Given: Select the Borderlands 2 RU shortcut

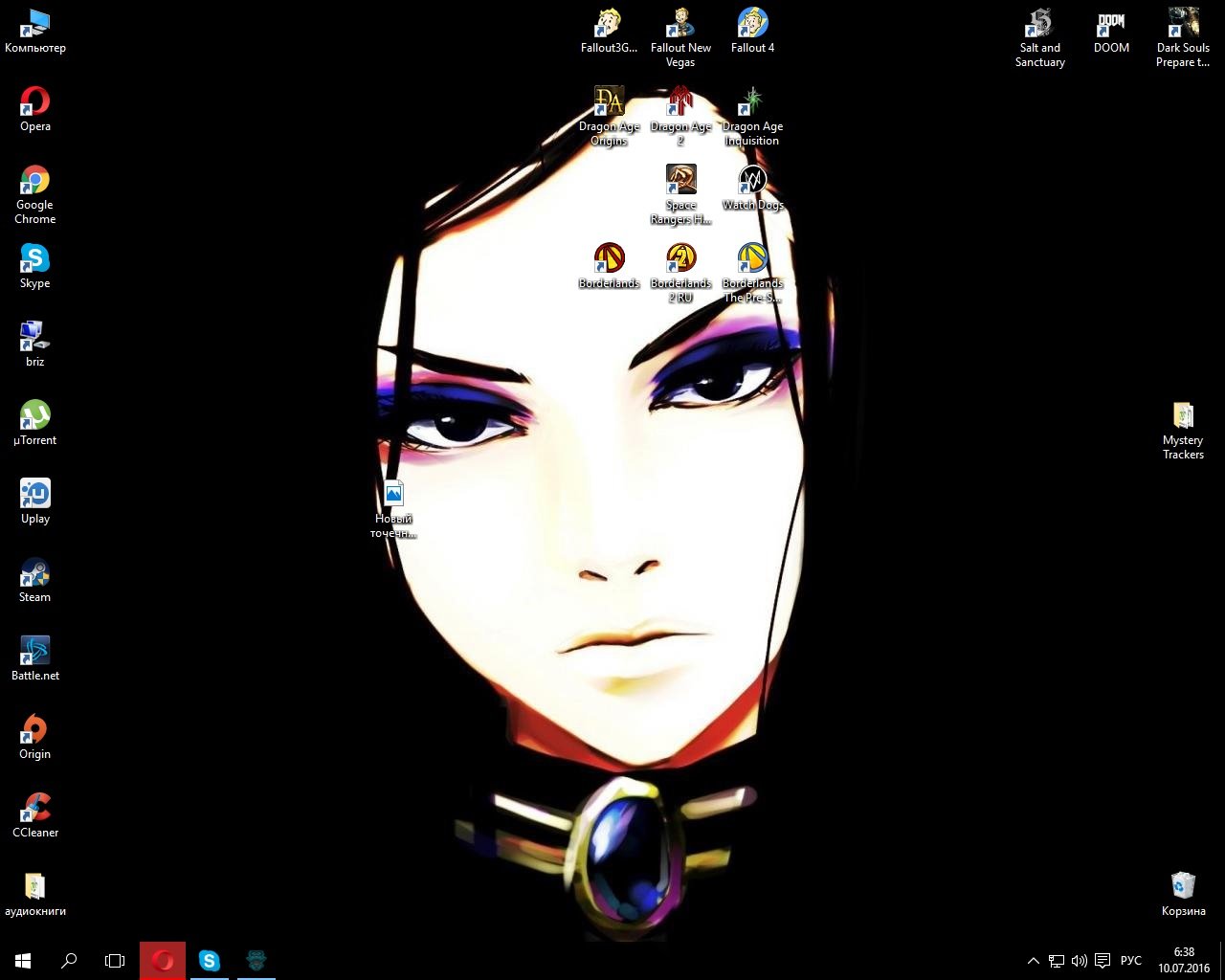Looking at the screenshot, I should [x=680, y=274].
